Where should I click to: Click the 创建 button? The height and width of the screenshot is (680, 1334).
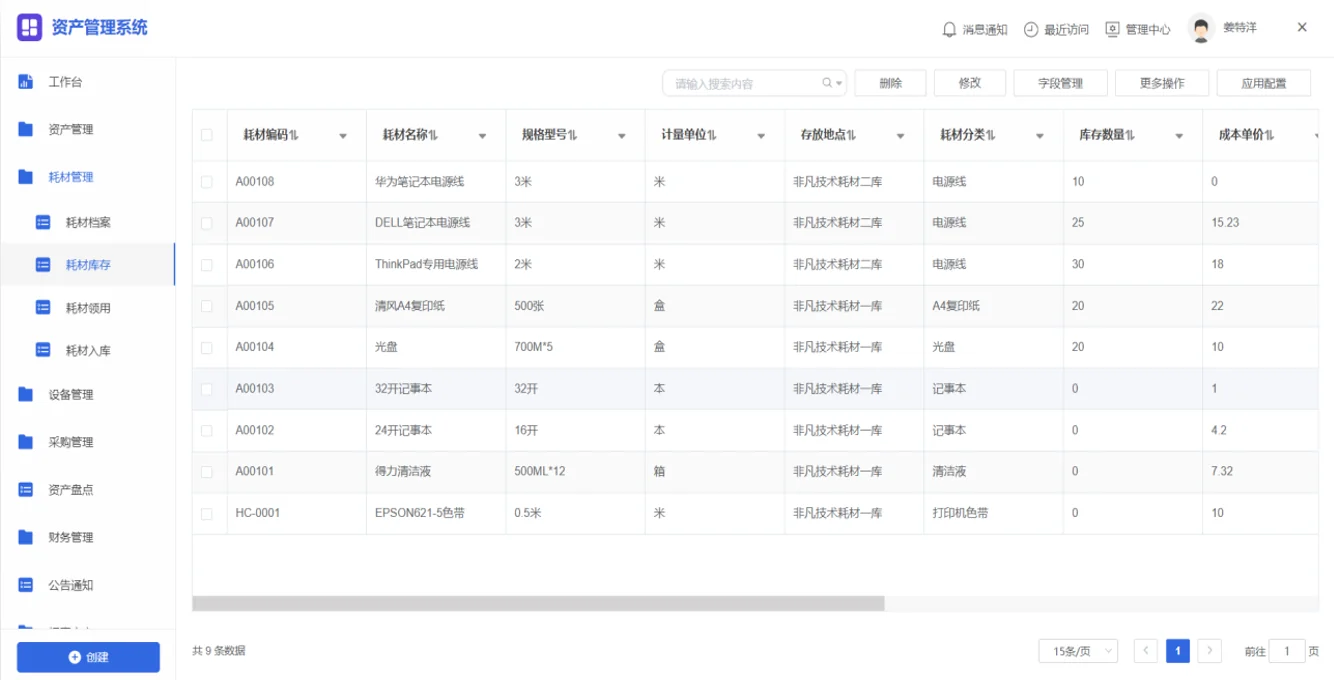click(88, 657)
